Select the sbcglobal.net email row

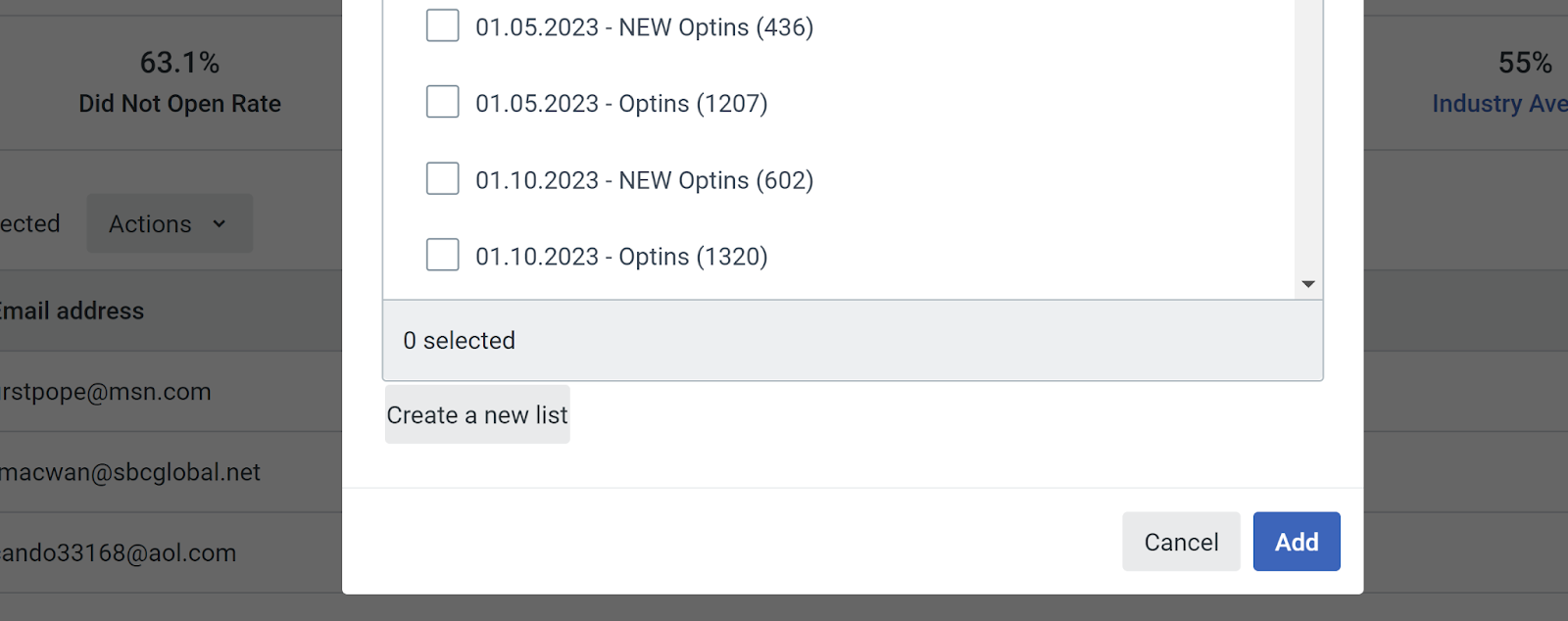171,472
